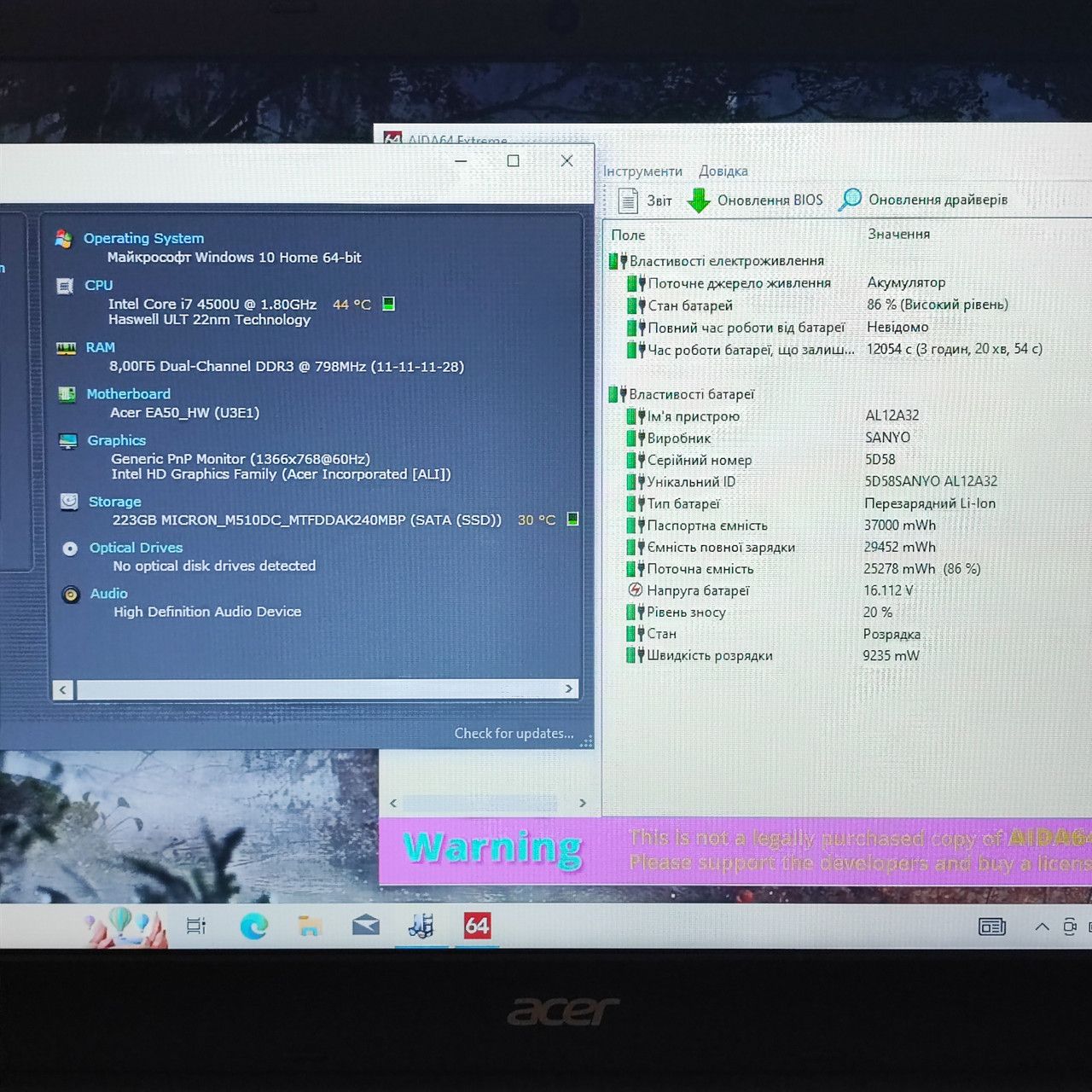The image size is (1092, 1092).
Task: Click the Graphics monitor icon in Speccy
Action: [67, 441]
